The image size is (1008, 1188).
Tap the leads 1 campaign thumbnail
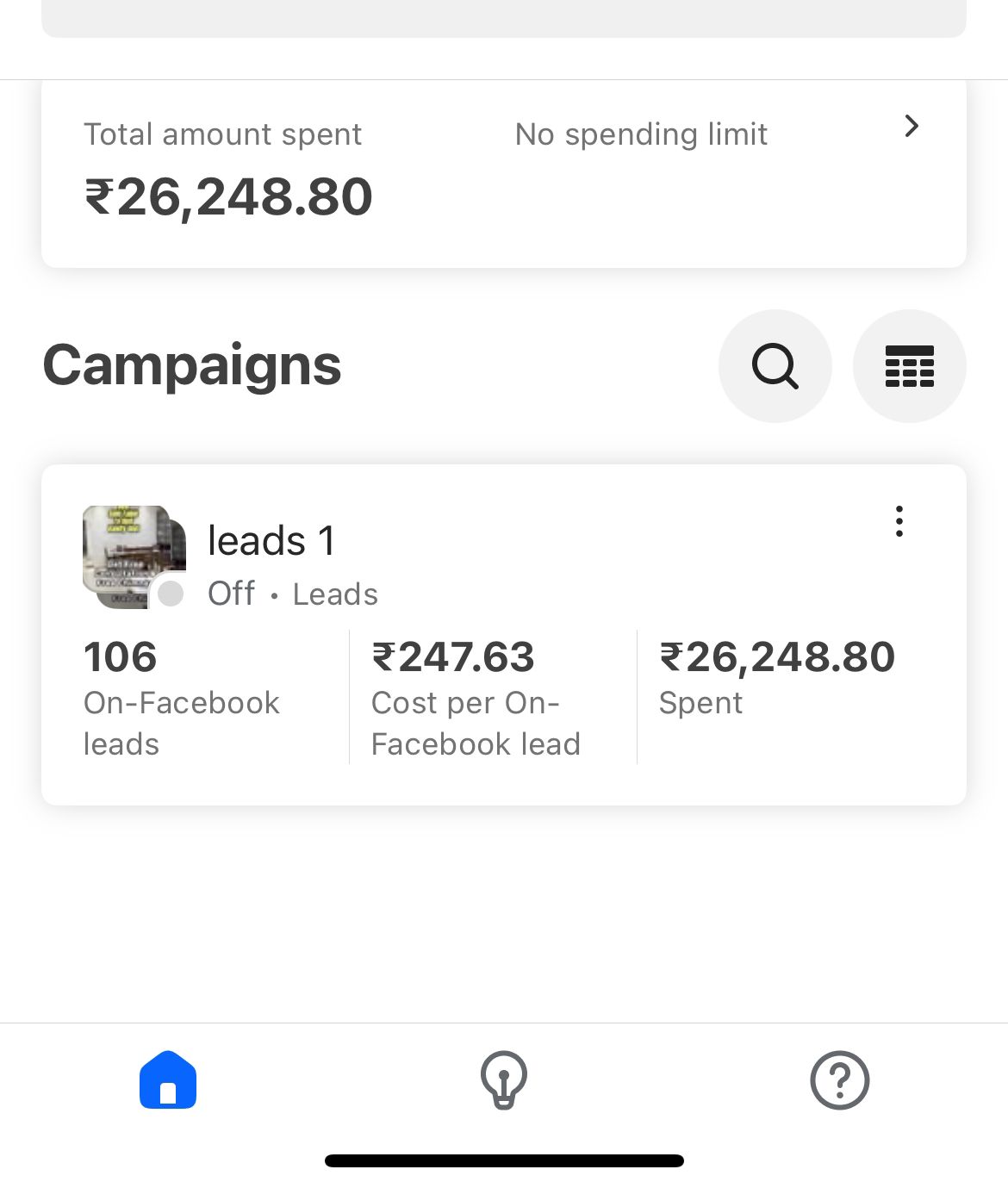[134, 557]
